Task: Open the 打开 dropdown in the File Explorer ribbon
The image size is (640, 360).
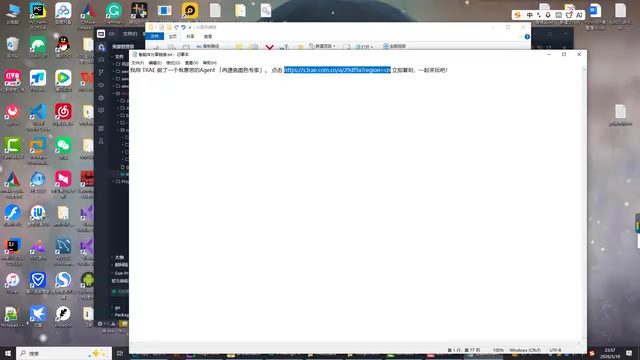Action: pyautogui.click(x=364, y=47)
